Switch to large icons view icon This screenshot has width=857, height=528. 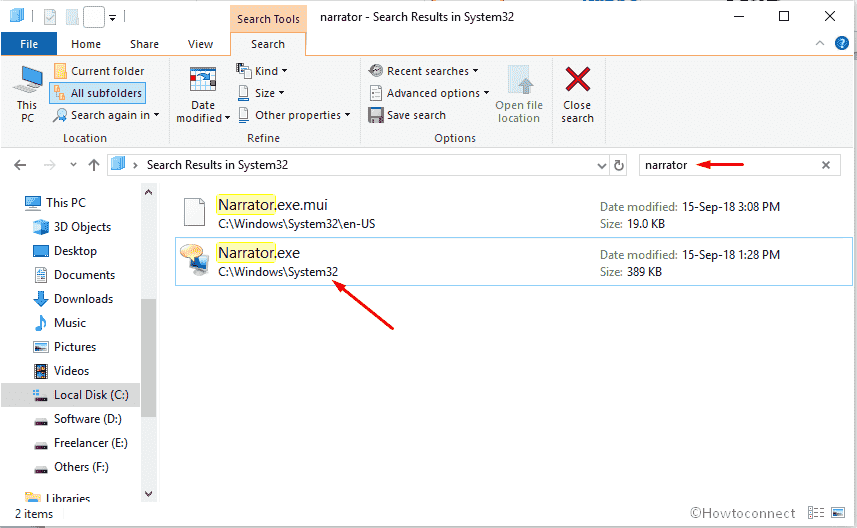point(838,513)
